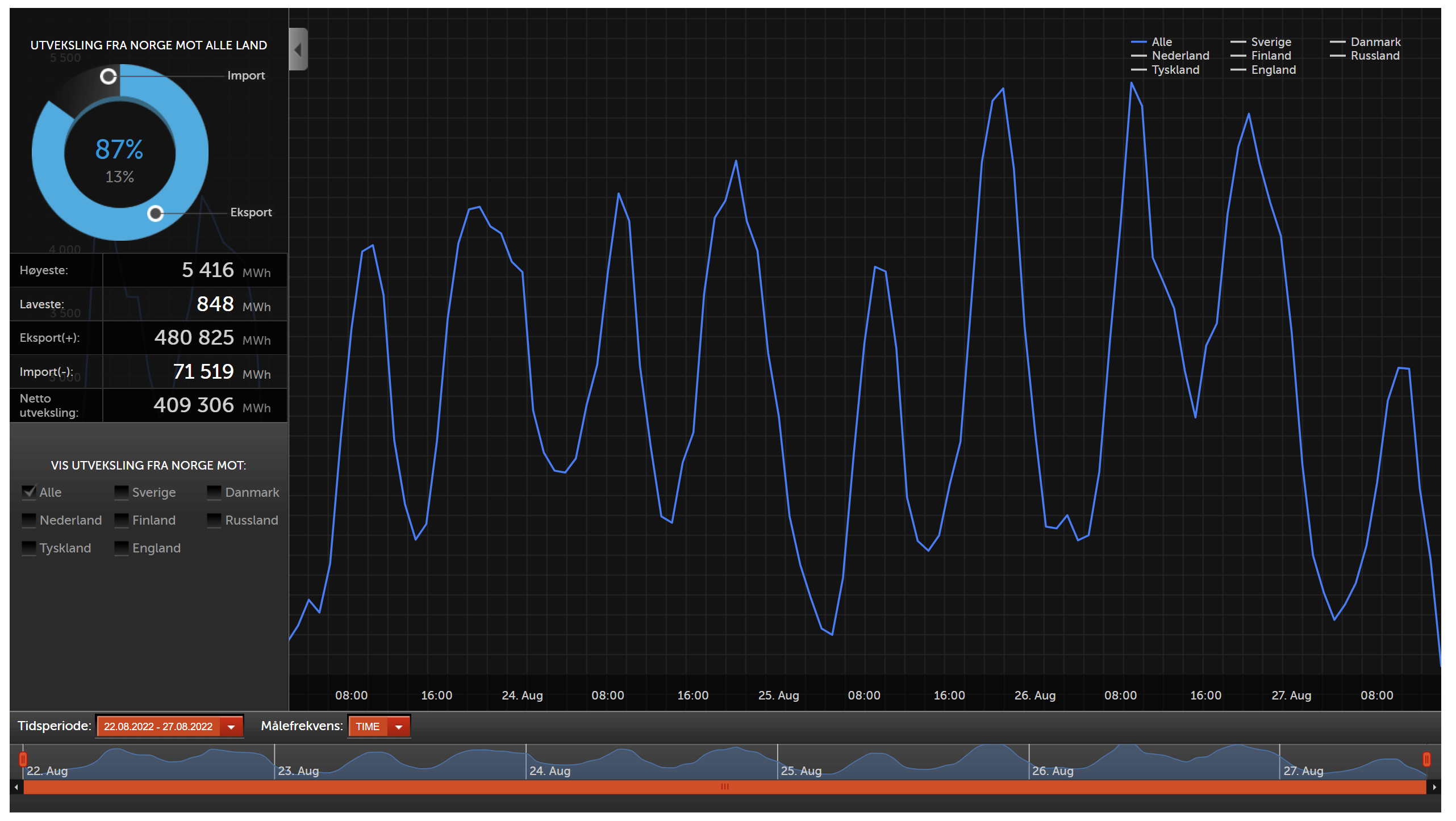This screenshot has height=821, width=1456.
Task: Toggle Sverige series in chart legend
Action: tap(1261, 42)
